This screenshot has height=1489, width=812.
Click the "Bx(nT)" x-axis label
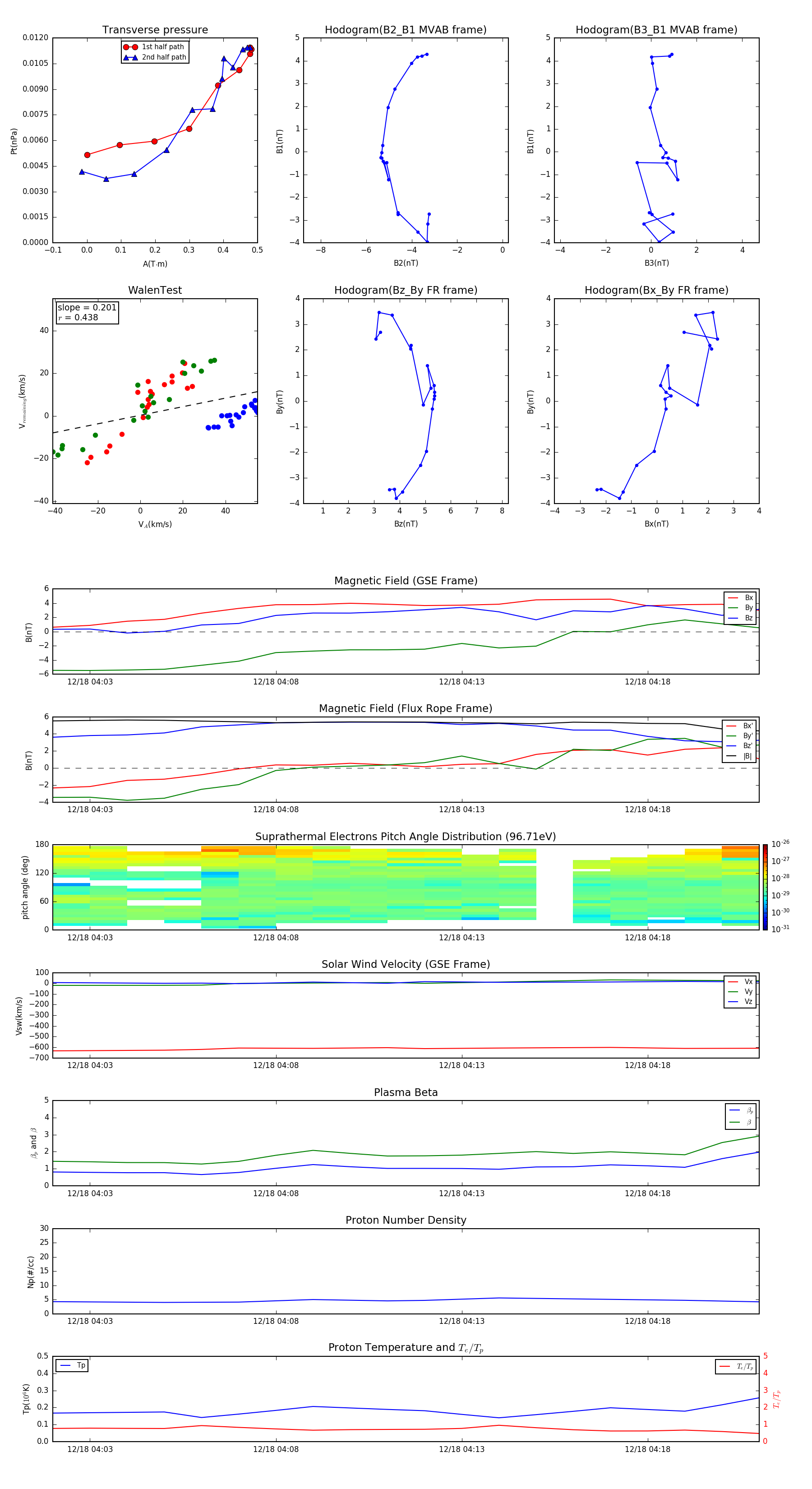[x=656, y=524]
